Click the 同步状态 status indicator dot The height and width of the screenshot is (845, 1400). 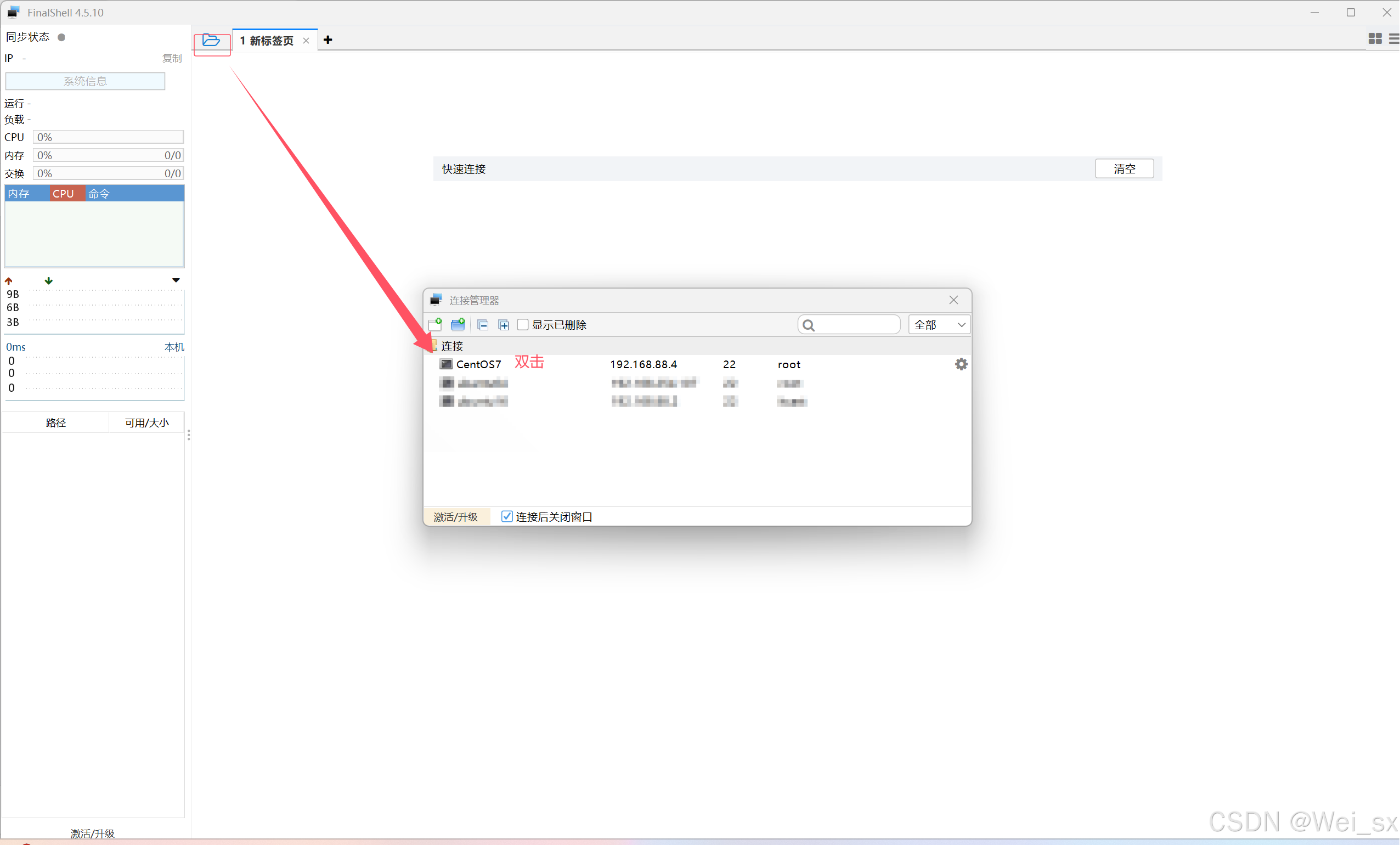[61, 37]
